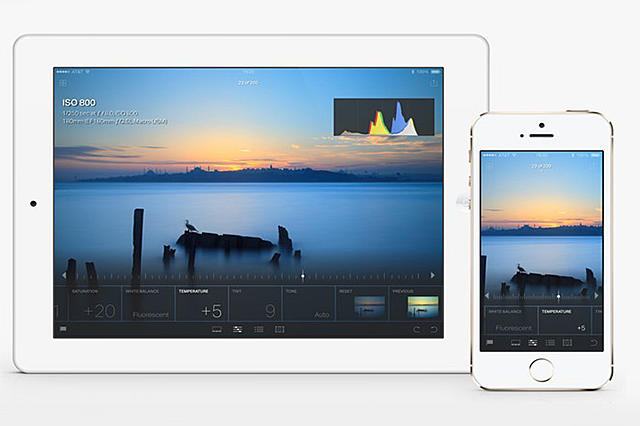The width and height of the screenshot is (640, 426).
Task: Select the presets list icon on iPad toolbar
Action: point(259,329)
